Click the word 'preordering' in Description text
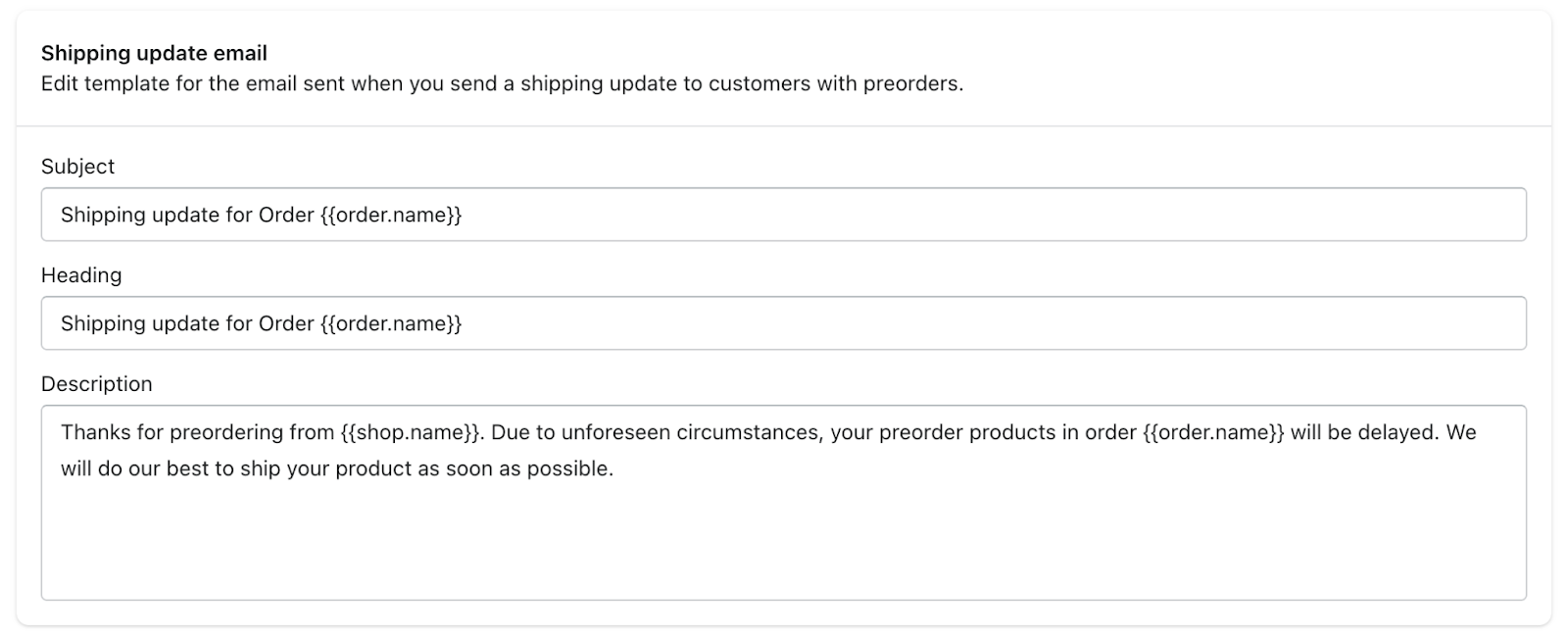Viewport: 1568px width, 639px height. coord(224,430)
